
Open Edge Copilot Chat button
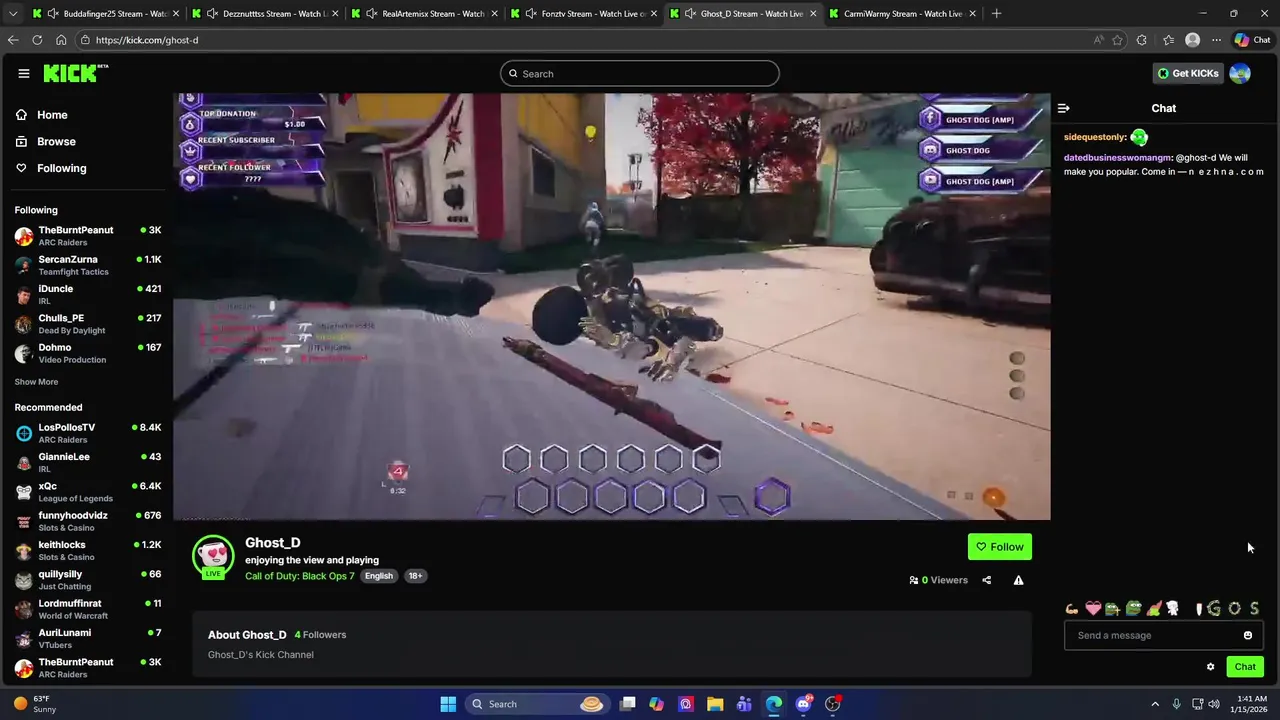tap(1252, 40)
